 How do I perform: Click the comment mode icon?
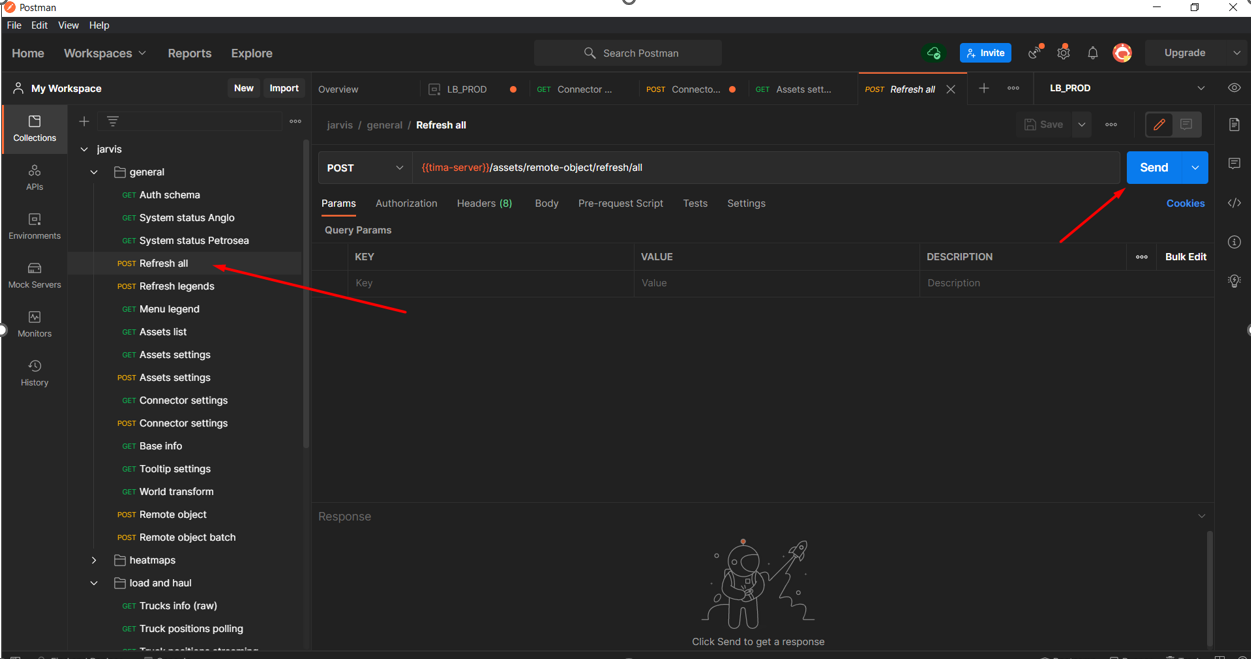1186,125
